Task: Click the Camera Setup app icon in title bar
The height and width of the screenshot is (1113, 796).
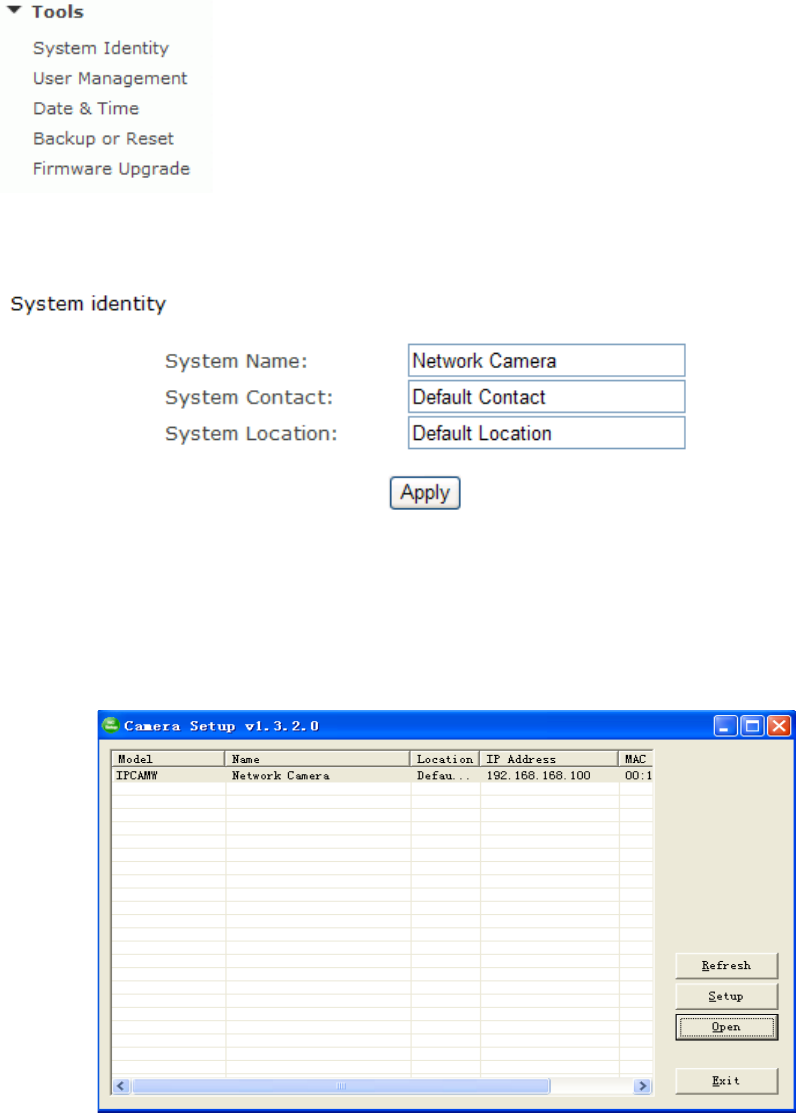Action: (x=111, y=725)
